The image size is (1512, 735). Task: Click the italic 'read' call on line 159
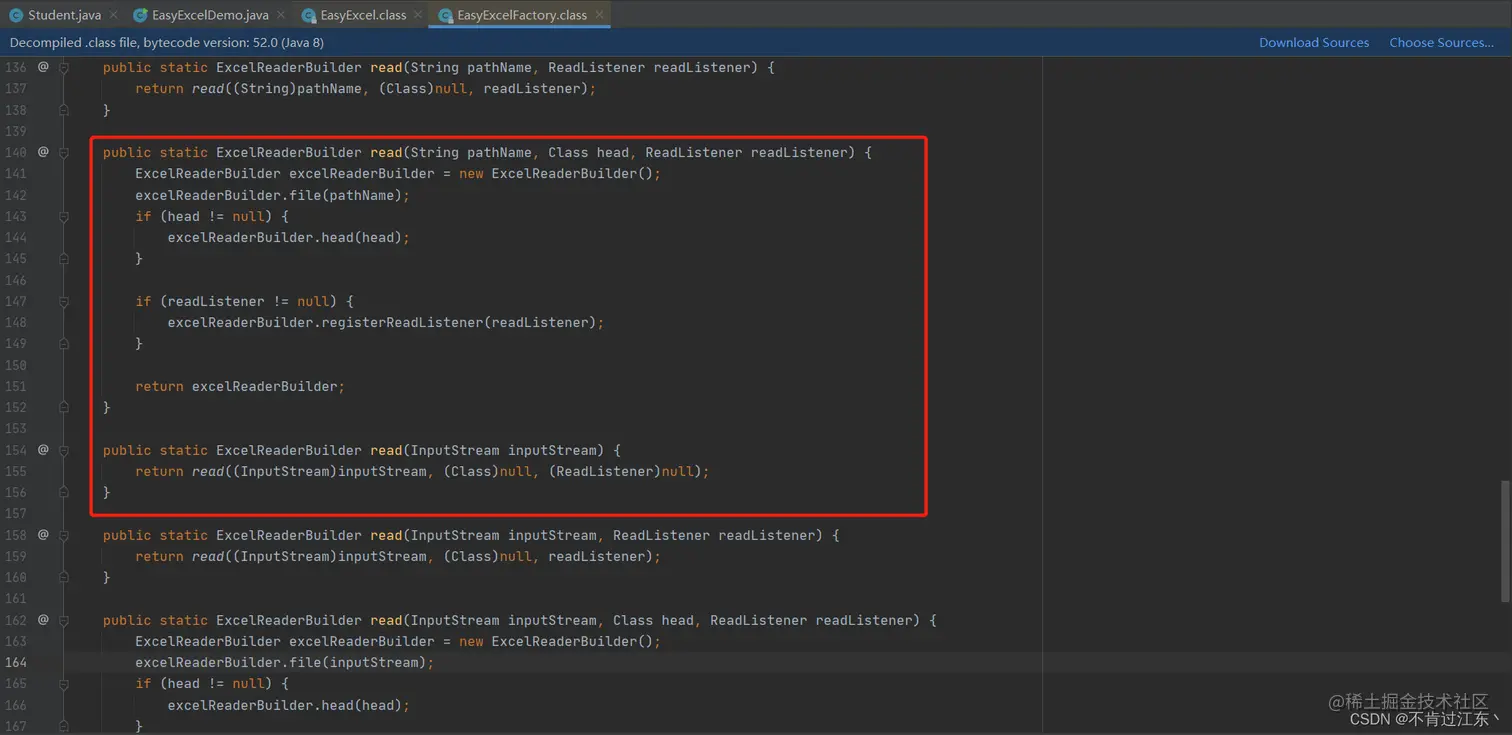click(x=207, y=556)
